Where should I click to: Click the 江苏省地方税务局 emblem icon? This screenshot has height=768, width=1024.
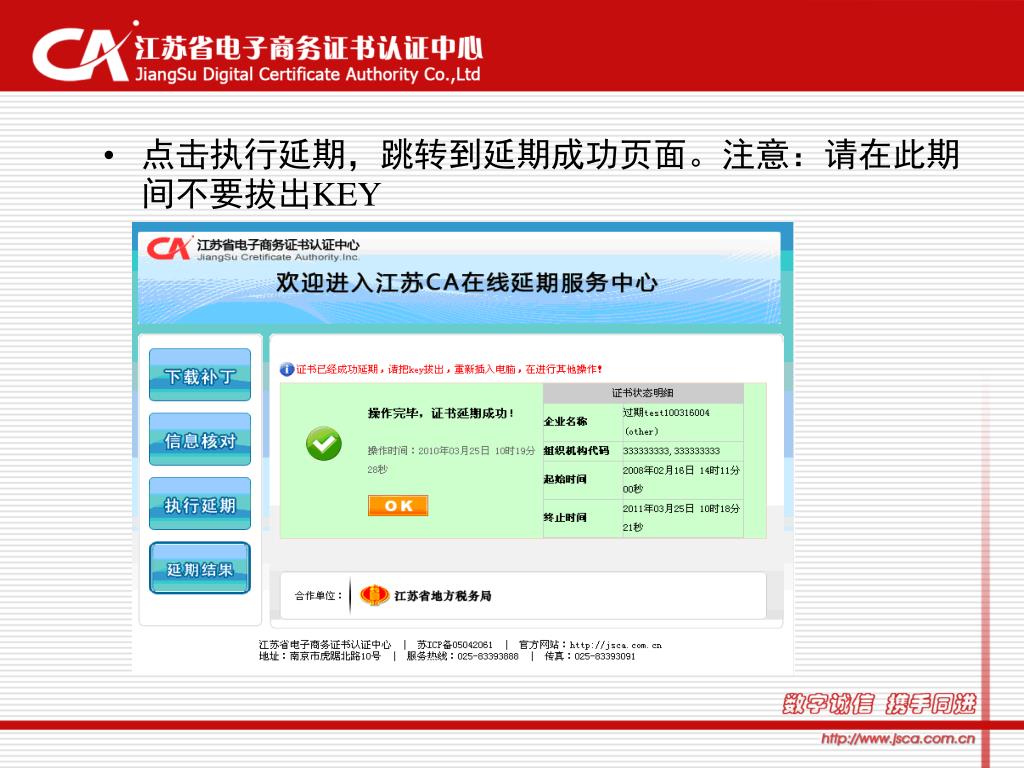point(374,595)
